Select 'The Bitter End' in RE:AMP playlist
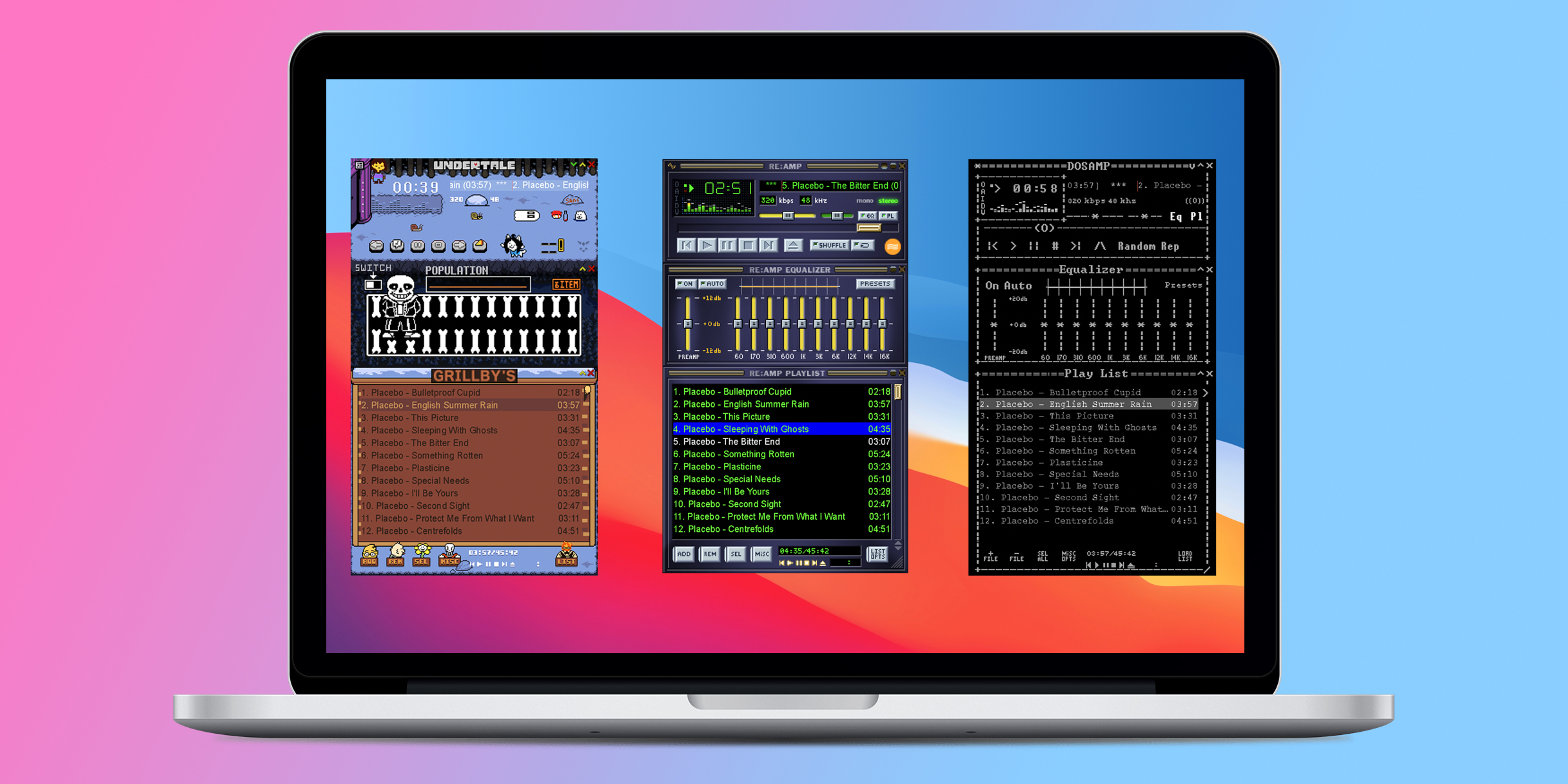 781,442
